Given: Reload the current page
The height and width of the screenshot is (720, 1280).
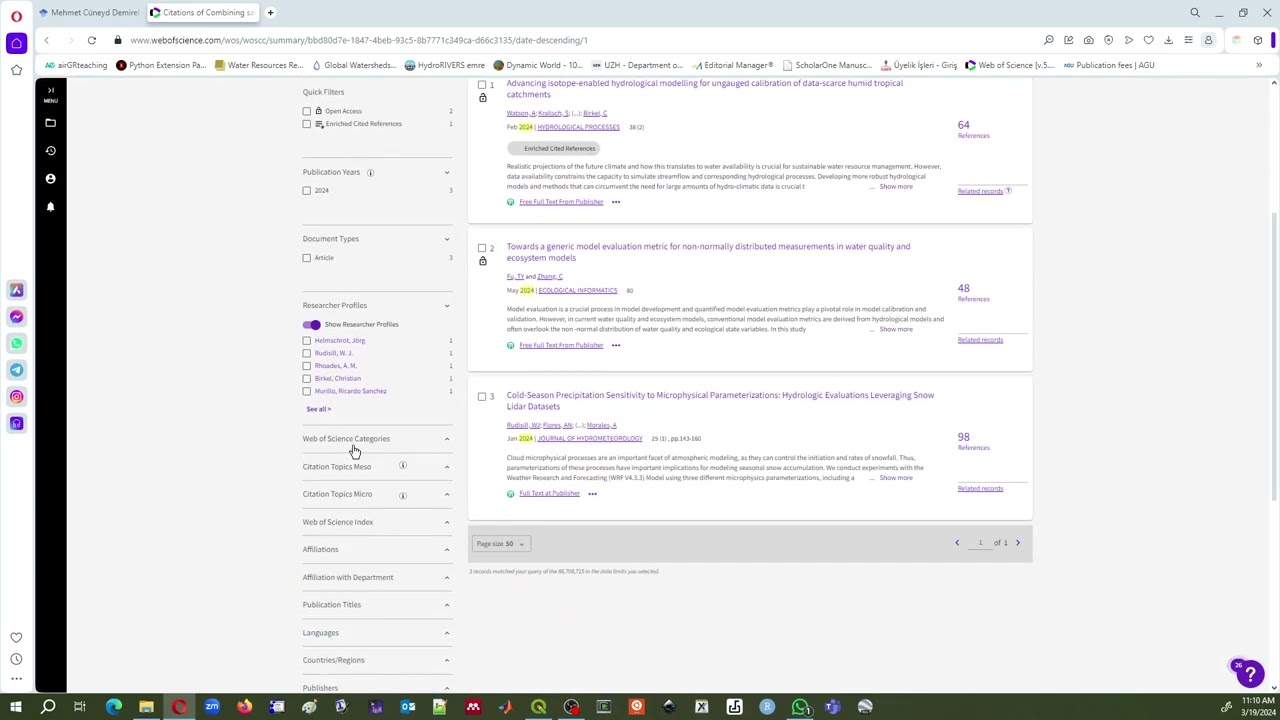Looking at the screenshot, I should coord(91,40).
